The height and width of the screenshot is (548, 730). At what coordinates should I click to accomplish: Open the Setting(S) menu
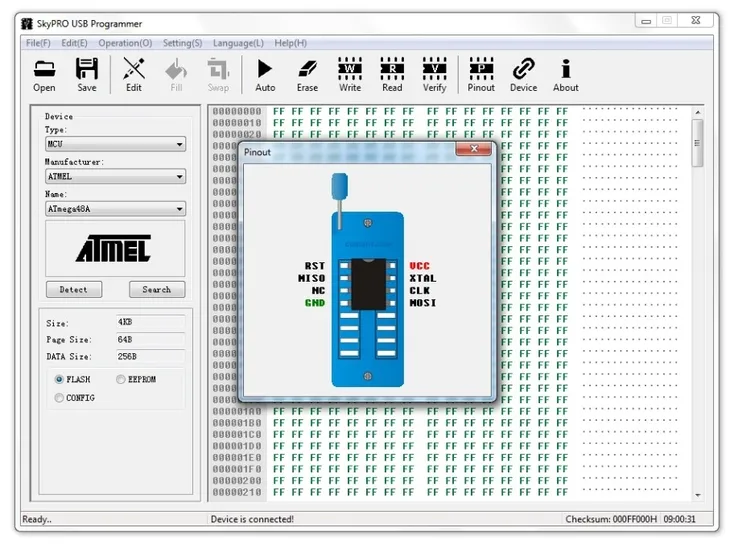pos(182,43)
